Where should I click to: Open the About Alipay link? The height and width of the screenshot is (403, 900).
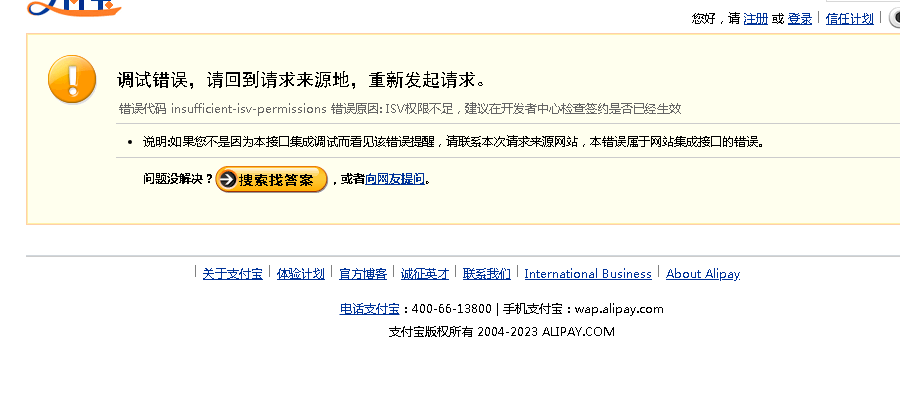[x=703, y=274]
